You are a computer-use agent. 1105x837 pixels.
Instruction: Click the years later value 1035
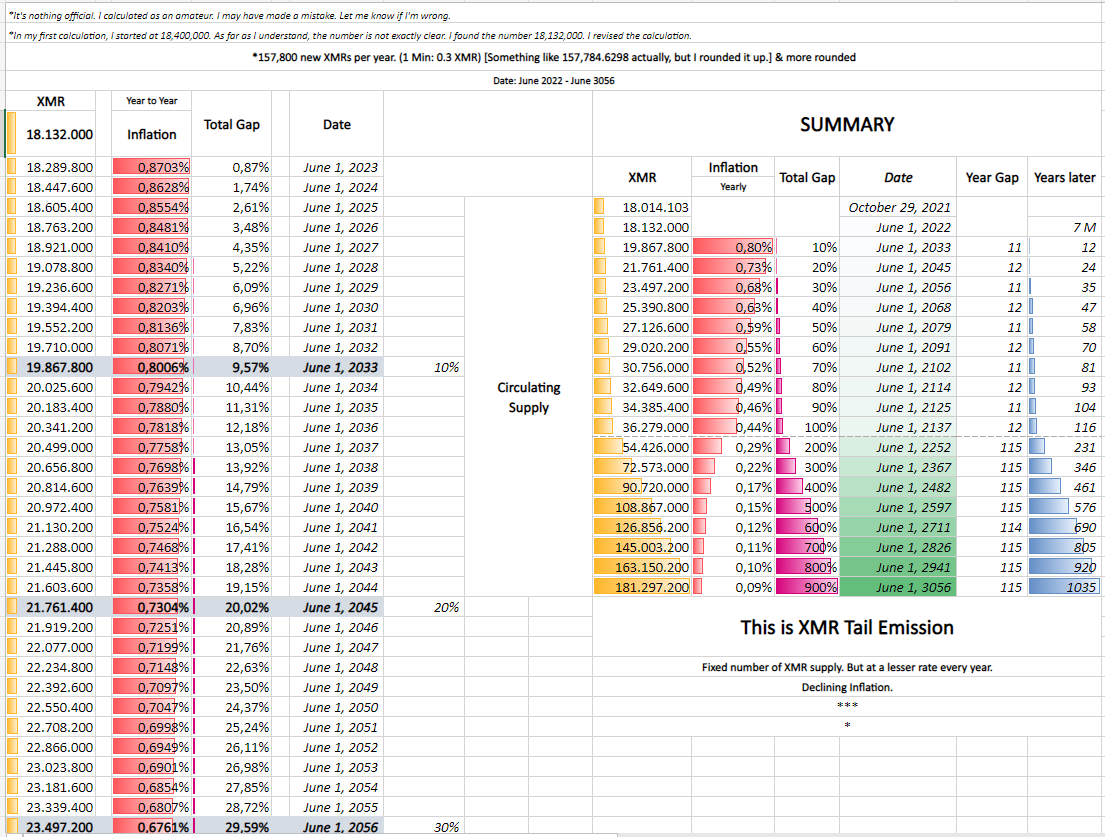pos(1063,587)
